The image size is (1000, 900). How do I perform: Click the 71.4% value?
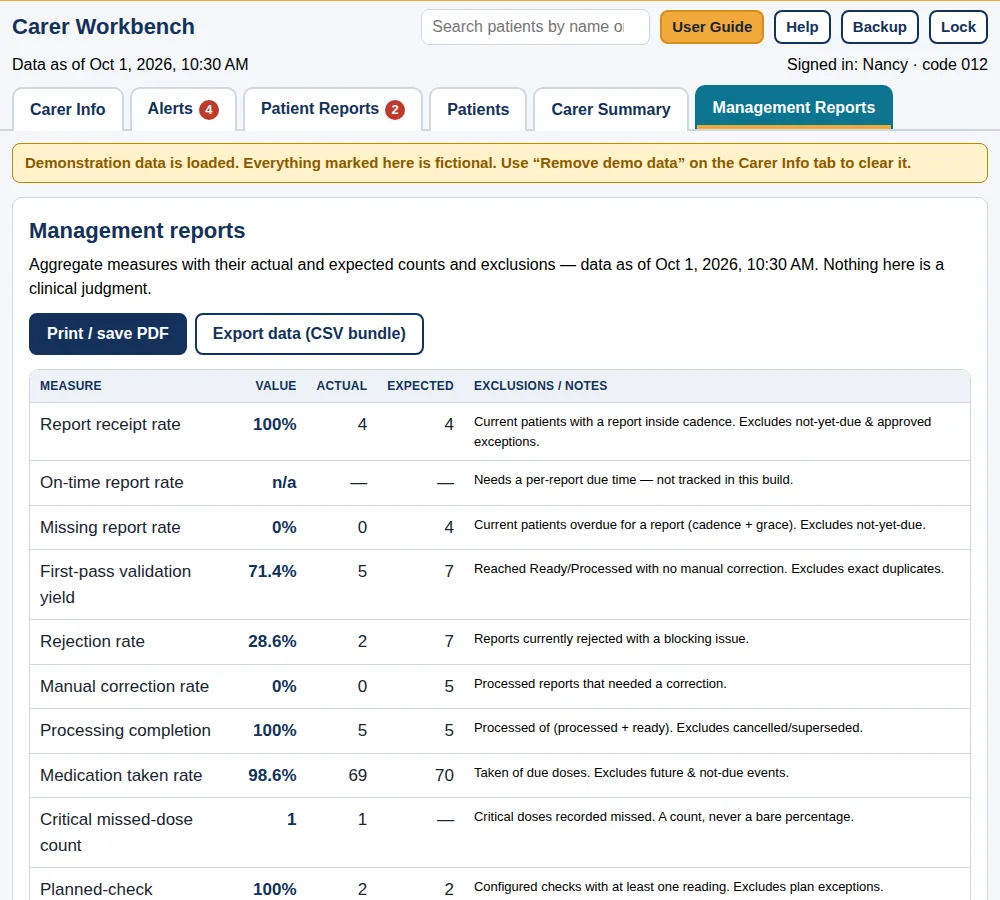point(272,571)
